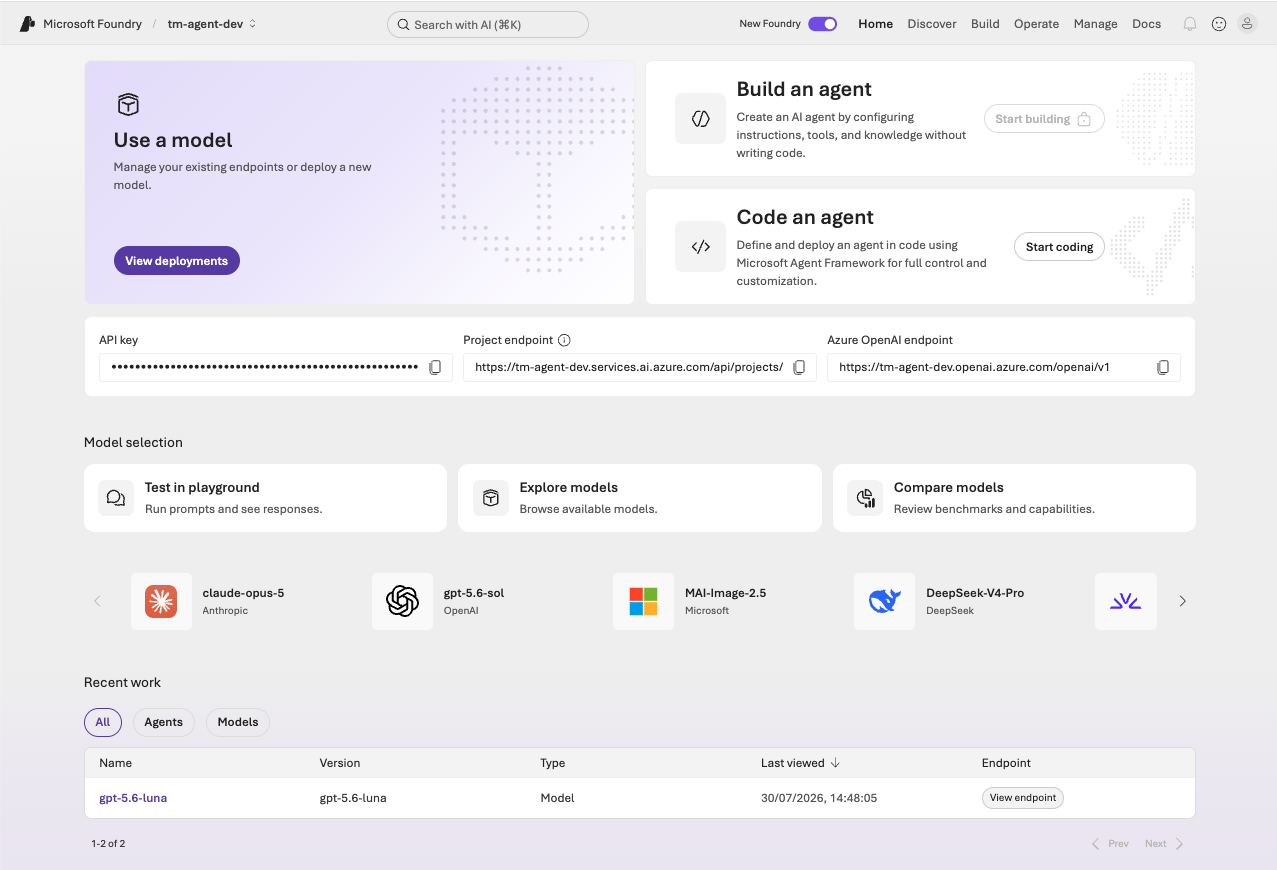This screenshot has height=870, width=1277.
Task: Click the Build an agent icon
Action: pyautogui.click(x=701, y=119)
